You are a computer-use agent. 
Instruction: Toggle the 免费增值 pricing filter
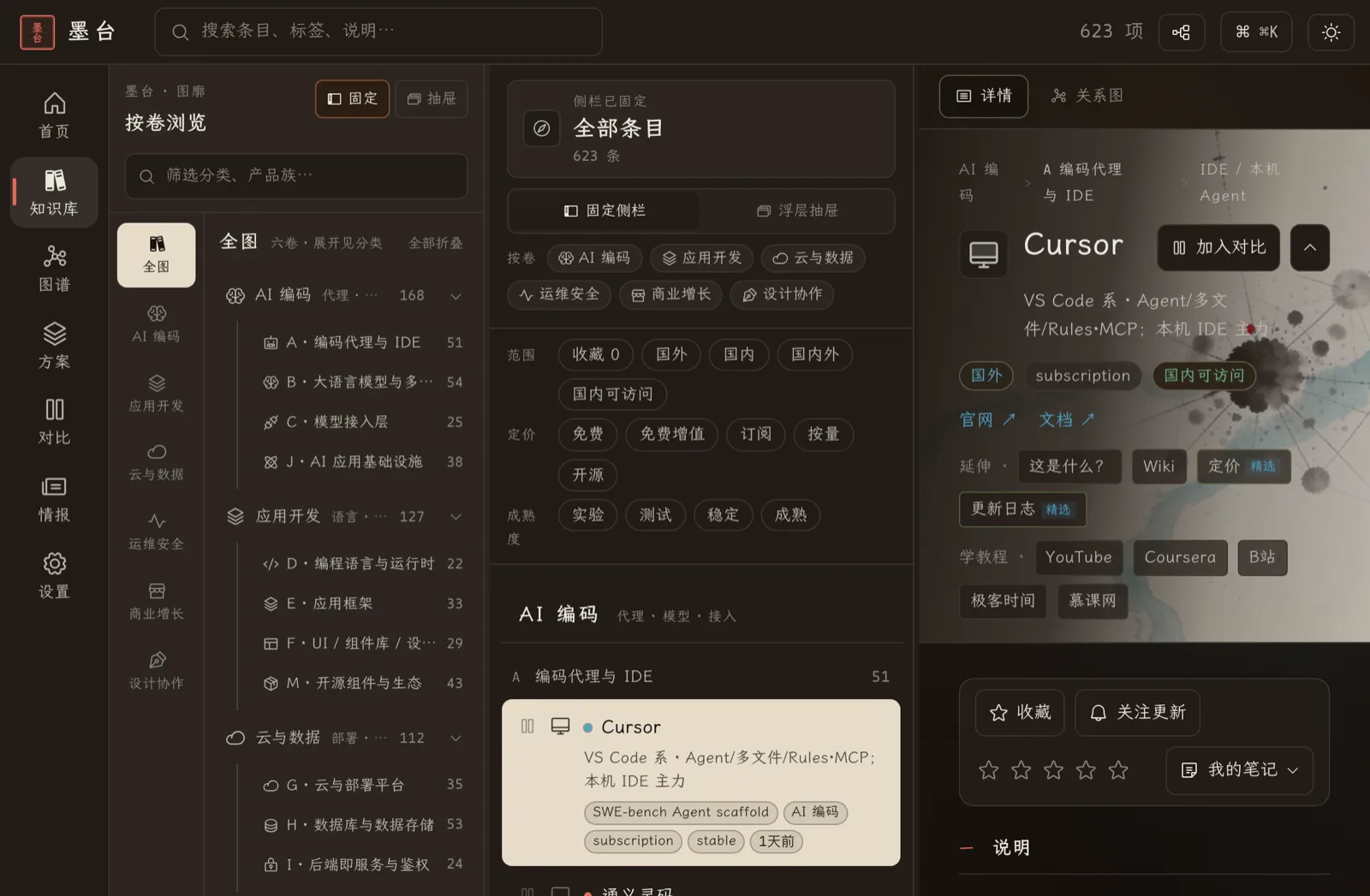click(x=672, y=434)
